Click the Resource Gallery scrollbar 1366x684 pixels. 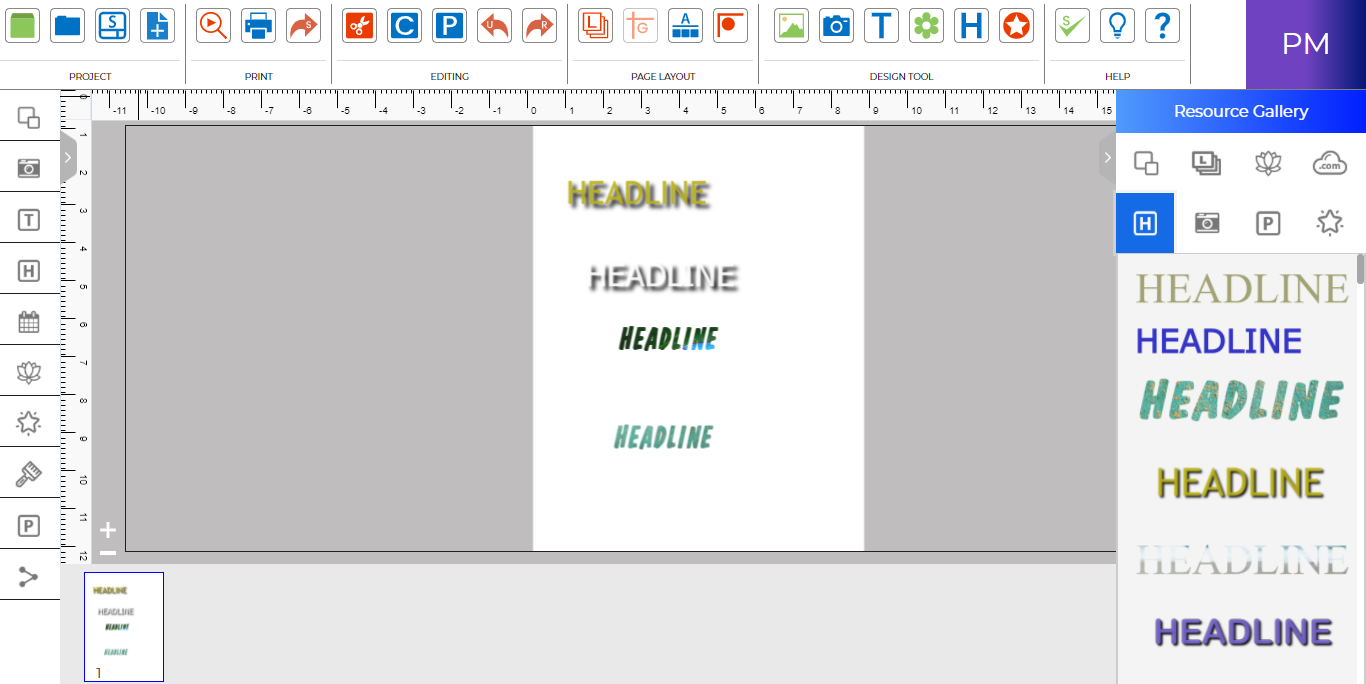click(x=1360, y=269)
